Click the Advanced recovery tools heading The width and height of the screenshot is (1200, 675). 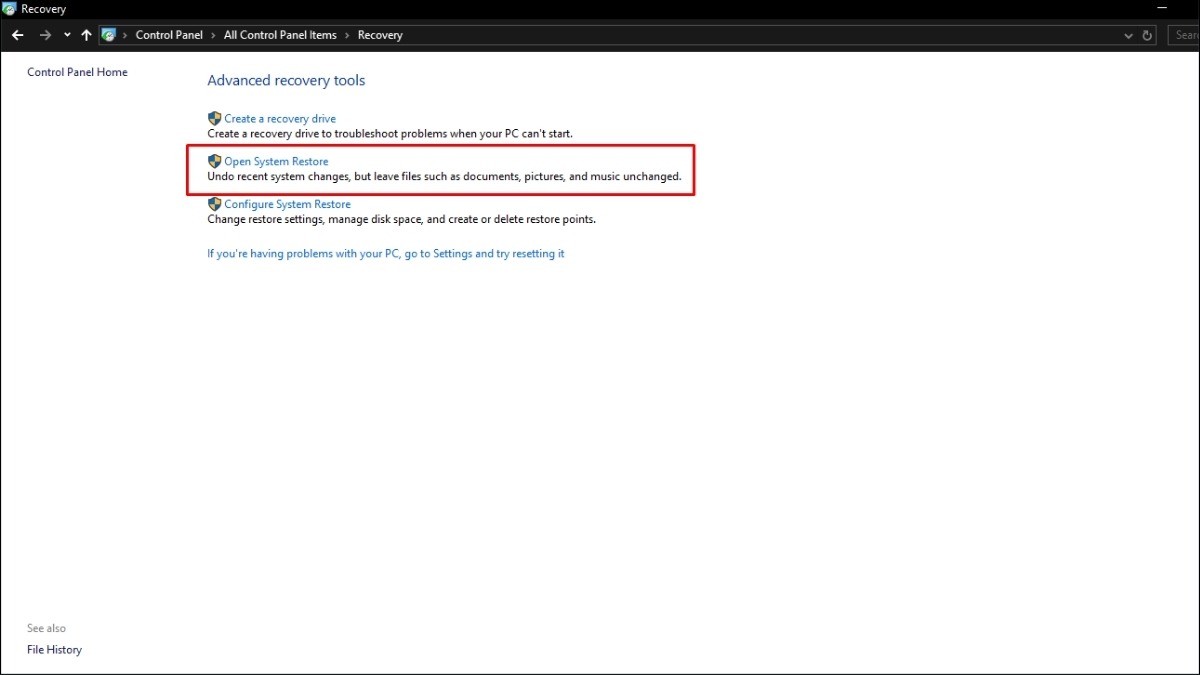[286, 80]
